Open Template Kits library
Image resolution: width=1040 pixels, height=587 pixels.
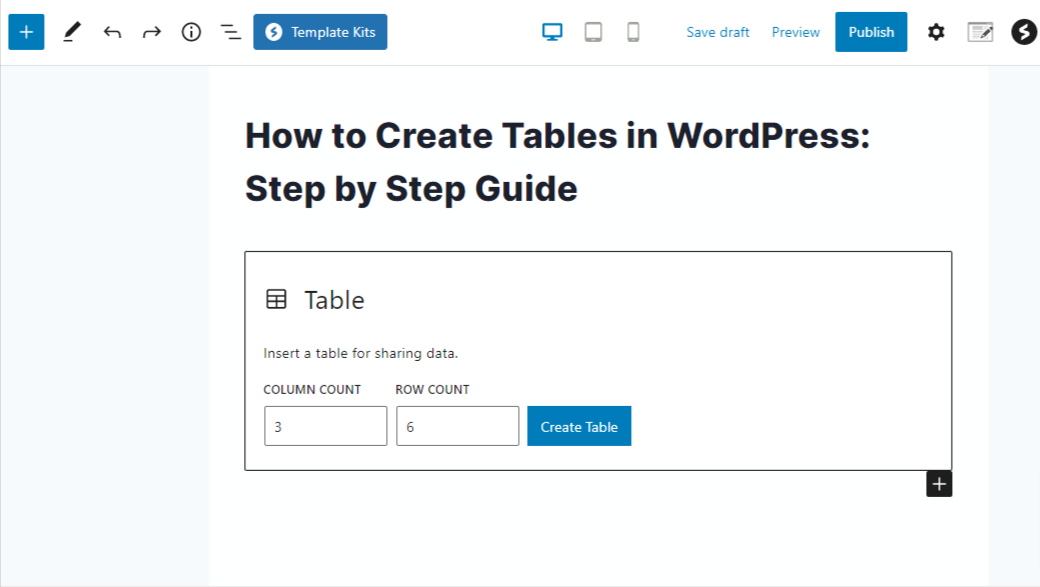point(320,32)
